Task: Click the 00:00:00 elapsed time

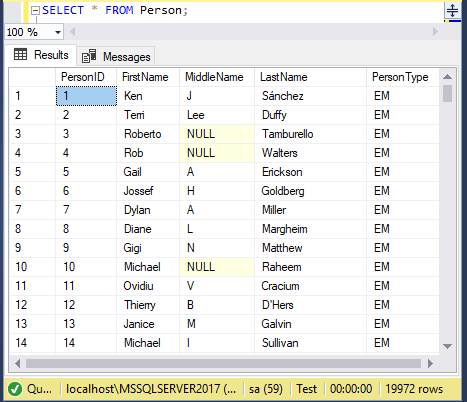Action: pos(351,389)
